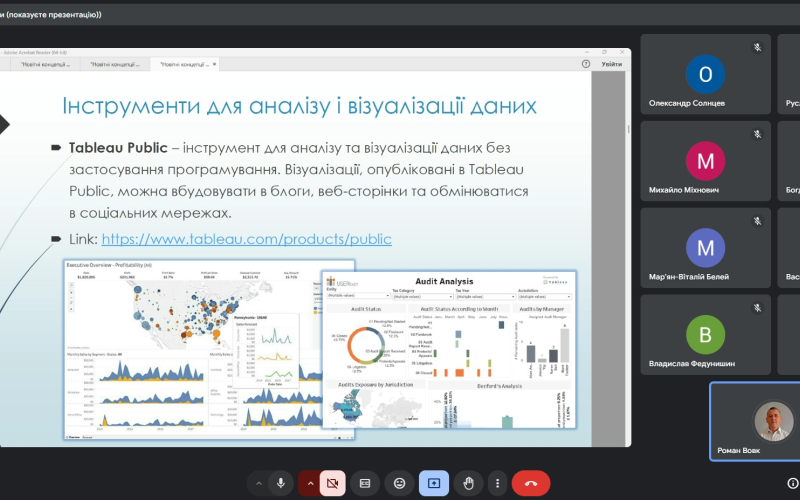Expand audio settings chevron beside microphone
Viewport: 800px width, 500px height.
click(259, 483)
